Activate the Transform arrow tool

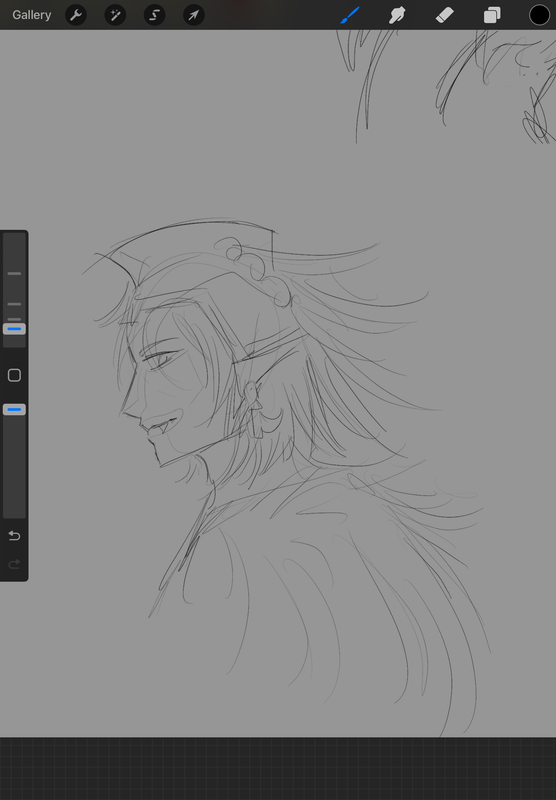click(194, 15)
